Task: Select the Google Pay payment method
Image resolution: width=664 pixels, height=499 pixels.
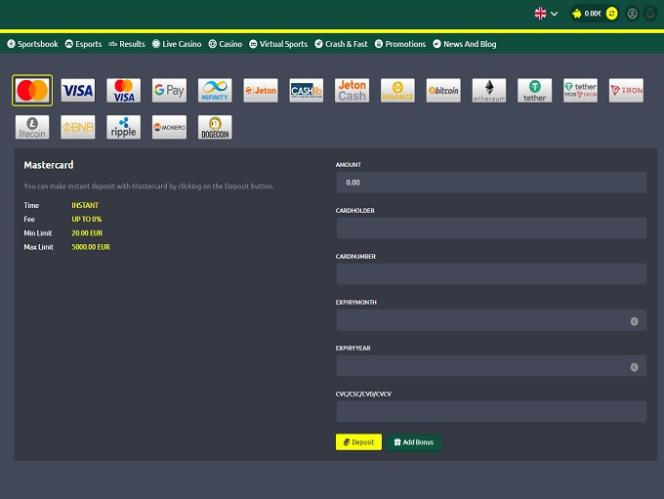Action: click(169, 91)
